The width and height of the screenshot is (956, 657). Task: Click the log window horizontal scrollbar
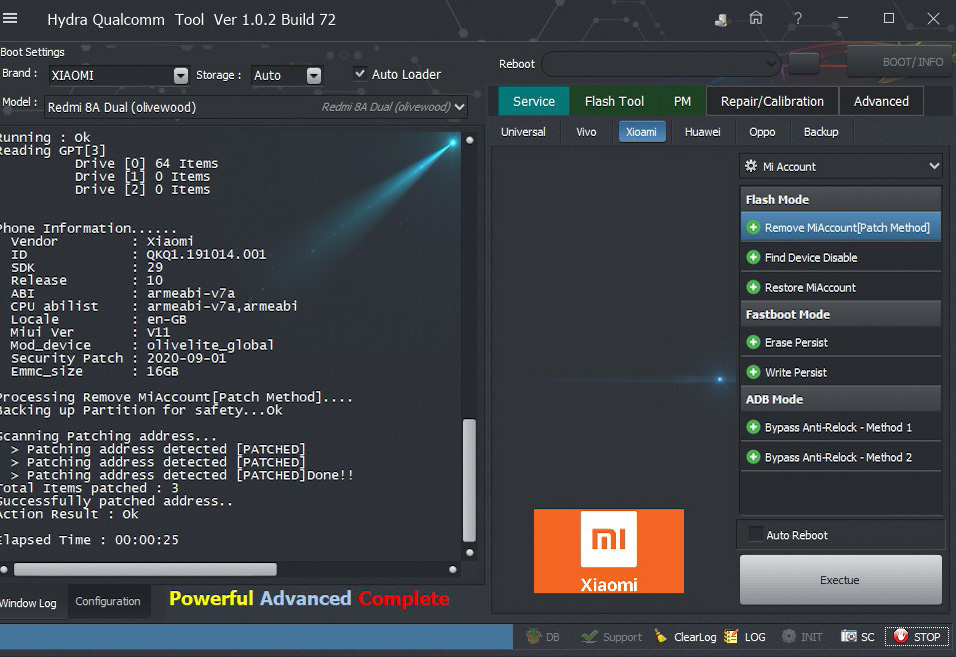tap(145, 569)
